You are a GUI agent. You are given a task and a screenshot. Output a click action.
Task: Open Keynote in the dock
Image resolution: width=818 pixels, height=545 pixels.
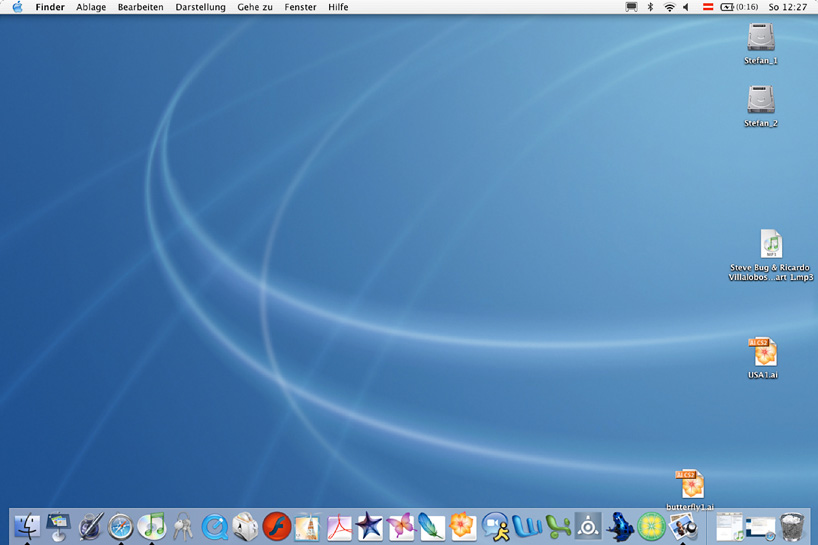(x=59, y=525)
